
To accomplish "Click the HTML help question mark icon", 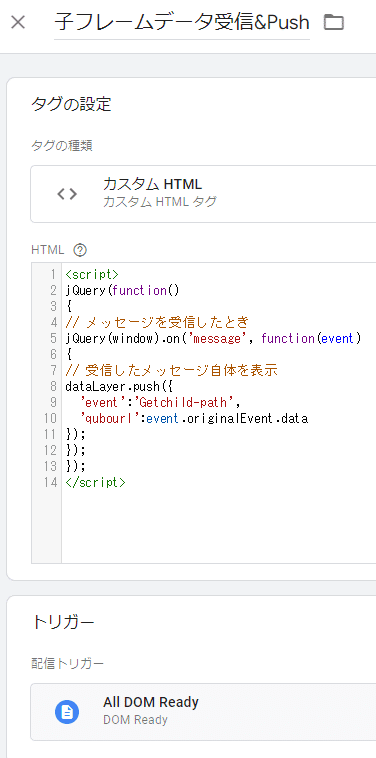I will [x=80, y=250].
